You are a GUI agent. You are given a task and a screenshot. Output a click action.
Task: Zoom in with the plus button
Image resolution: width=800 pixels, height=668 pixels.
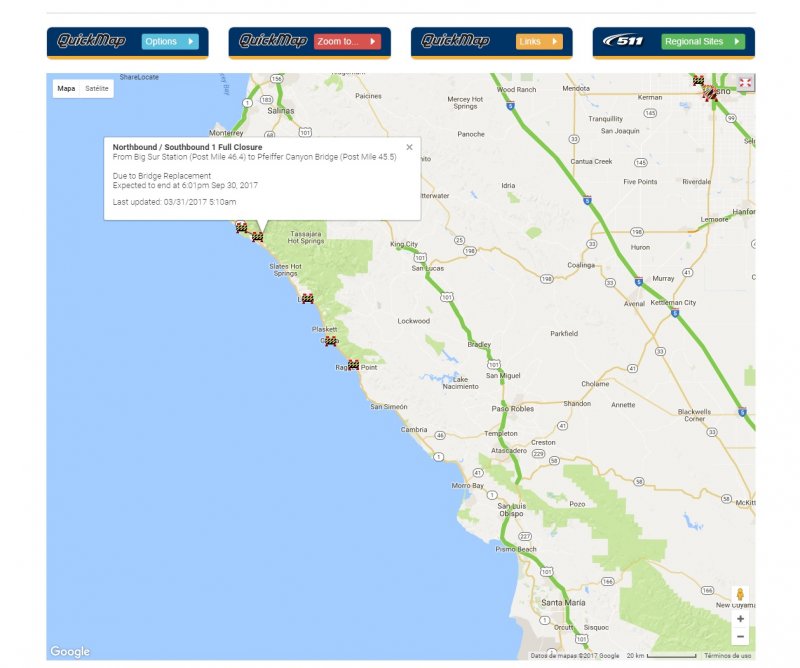point(740,619)
